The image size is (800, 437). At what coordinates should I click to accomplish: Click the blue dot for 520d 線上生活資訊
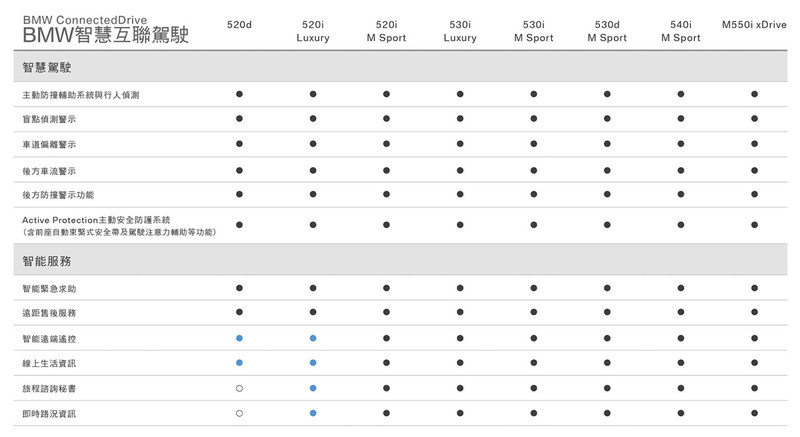click(239, 363)
